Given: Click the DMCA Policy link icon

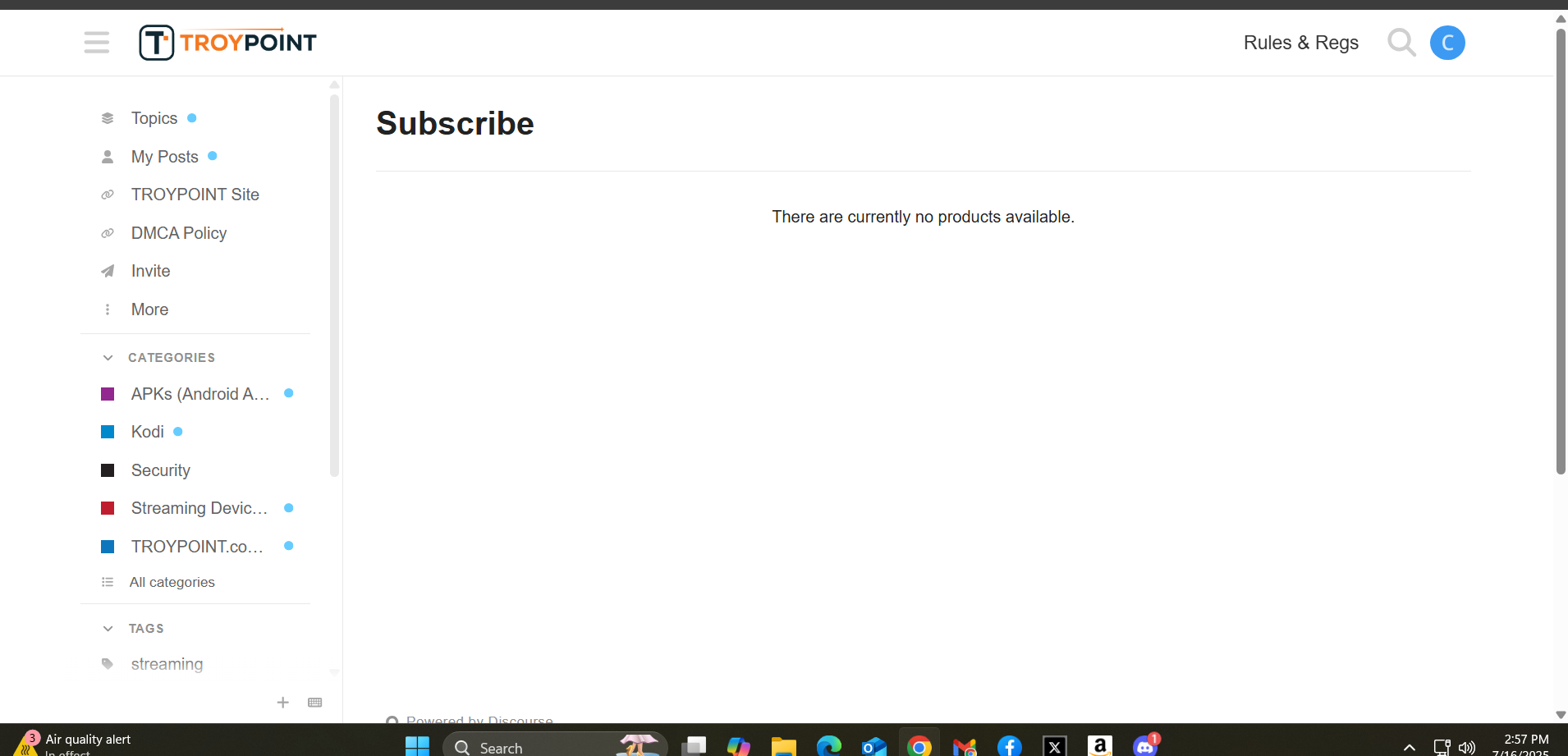Looking at the screenshot, I should point(108,233).
